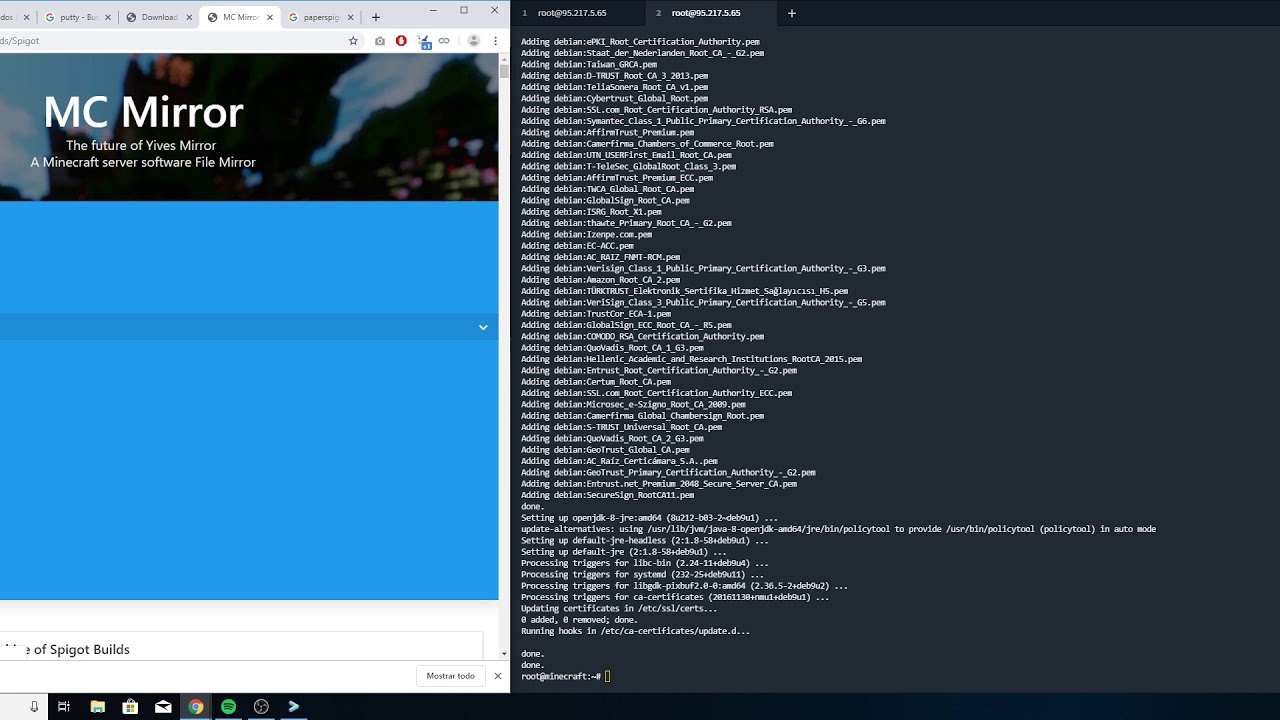
Task: Close the MC Mirror tab
Action: [270, 17]
